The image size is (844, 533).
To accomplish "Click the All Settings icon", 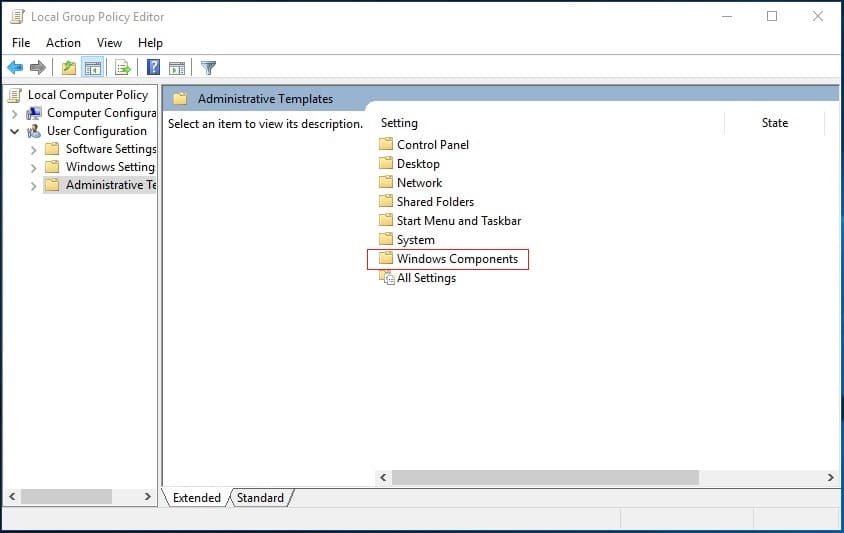I will [x=386, y=277].
